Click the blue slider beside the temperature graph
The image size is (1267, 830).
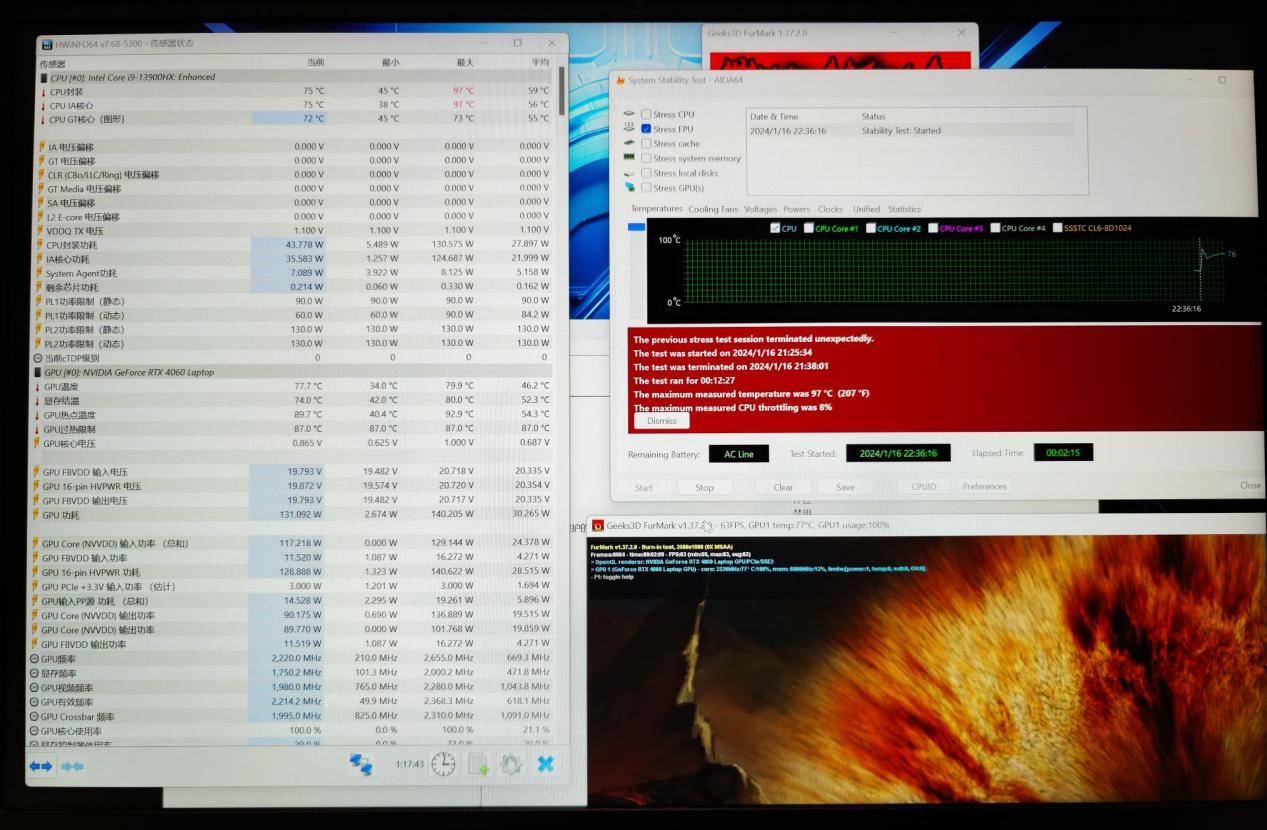[x=636, y=228]
